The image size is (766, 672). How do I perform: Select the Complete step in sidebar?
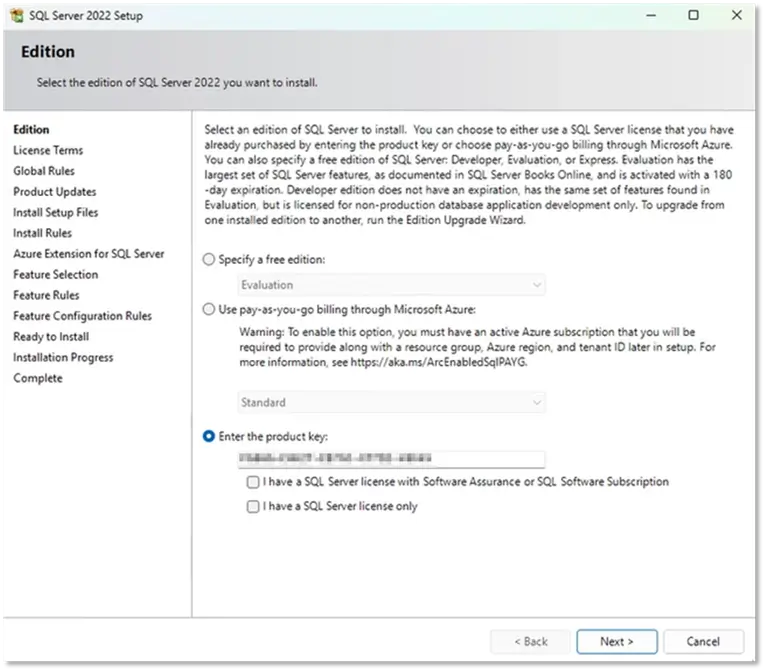tap(38, 378)
